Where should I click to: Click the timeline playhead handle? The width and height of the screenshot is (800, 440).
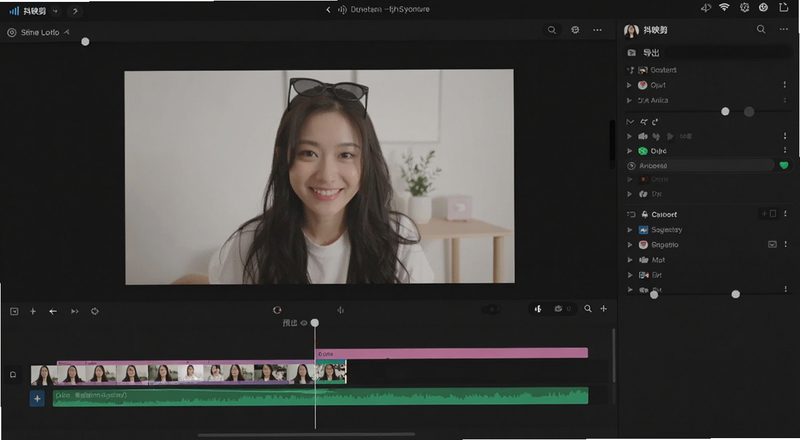tap(315, 323)
